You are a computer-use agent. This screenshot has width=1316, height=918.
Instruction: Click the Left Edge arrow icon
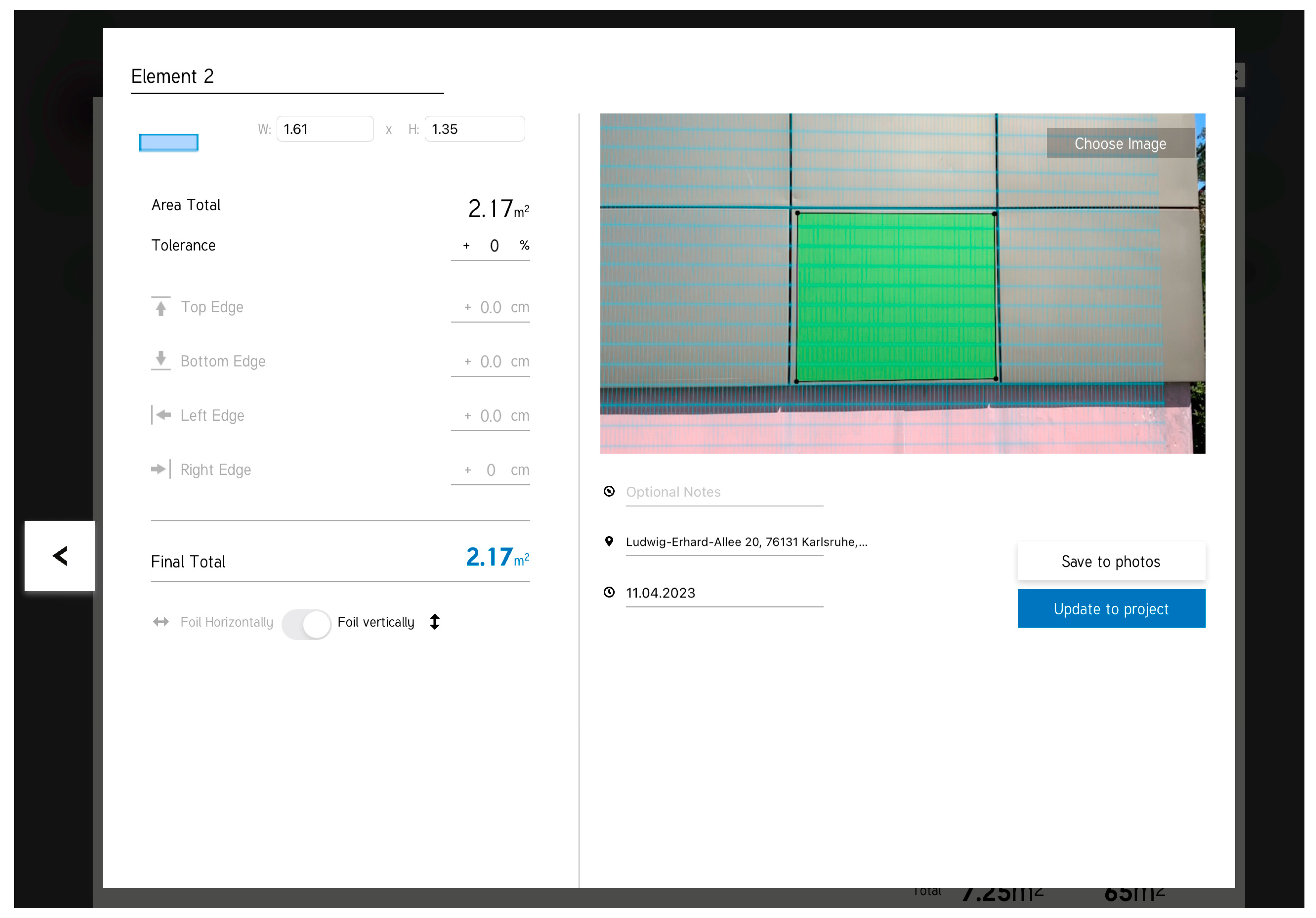[161, 414]
